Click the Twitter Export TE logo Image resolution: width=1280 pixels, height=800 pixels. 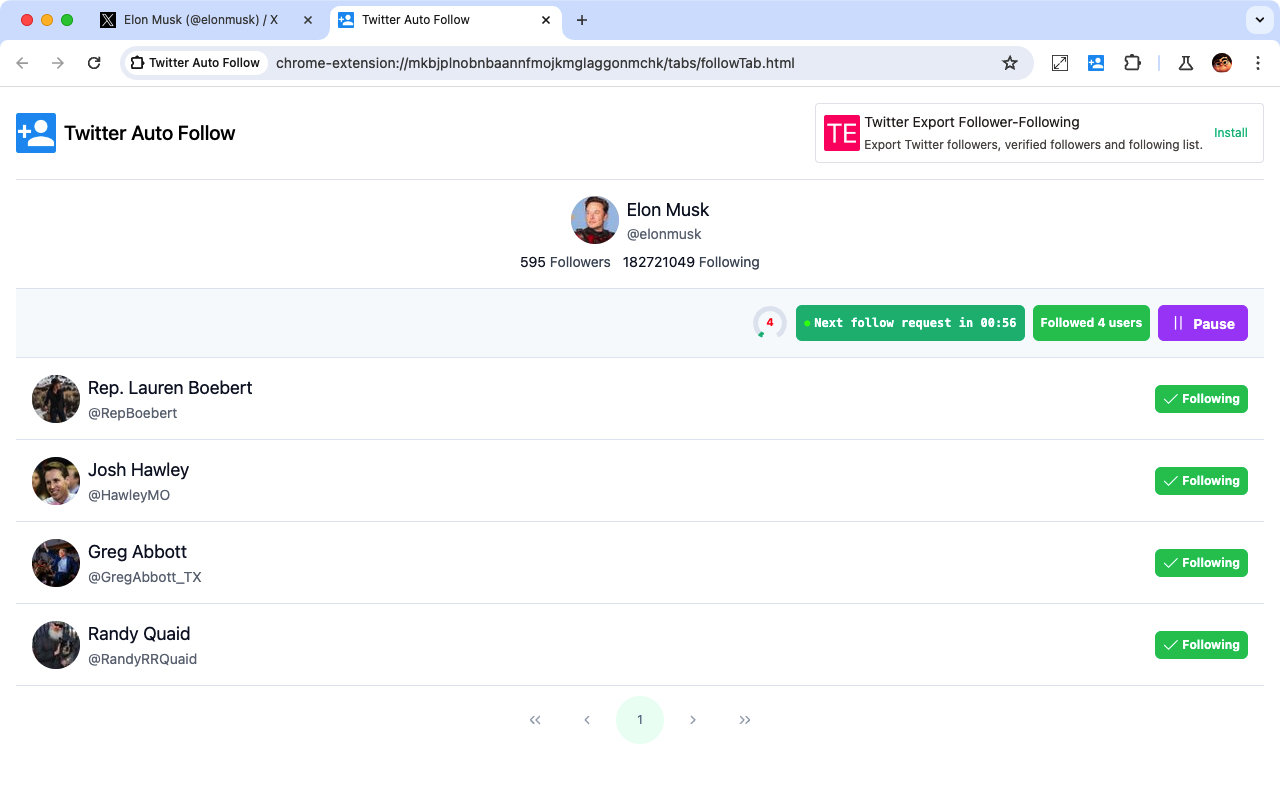point(841,133)
